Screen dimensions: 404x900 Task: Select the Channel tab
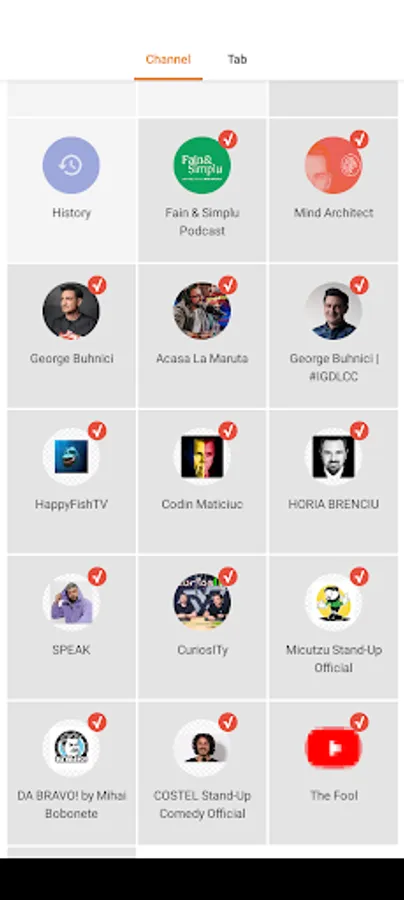click(x=168, y=59)
